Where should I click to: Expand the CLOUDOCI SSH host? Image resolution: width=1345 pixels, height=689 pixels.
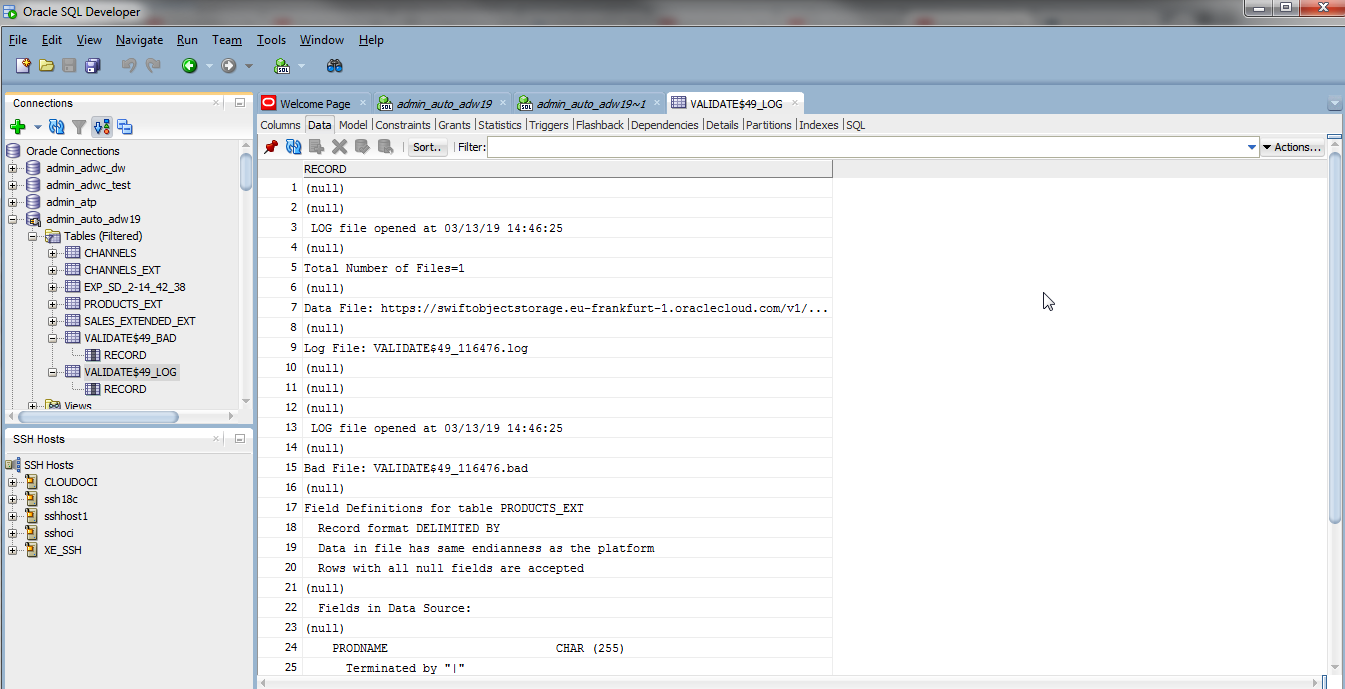pyautogui.click(x=13, y=482)
